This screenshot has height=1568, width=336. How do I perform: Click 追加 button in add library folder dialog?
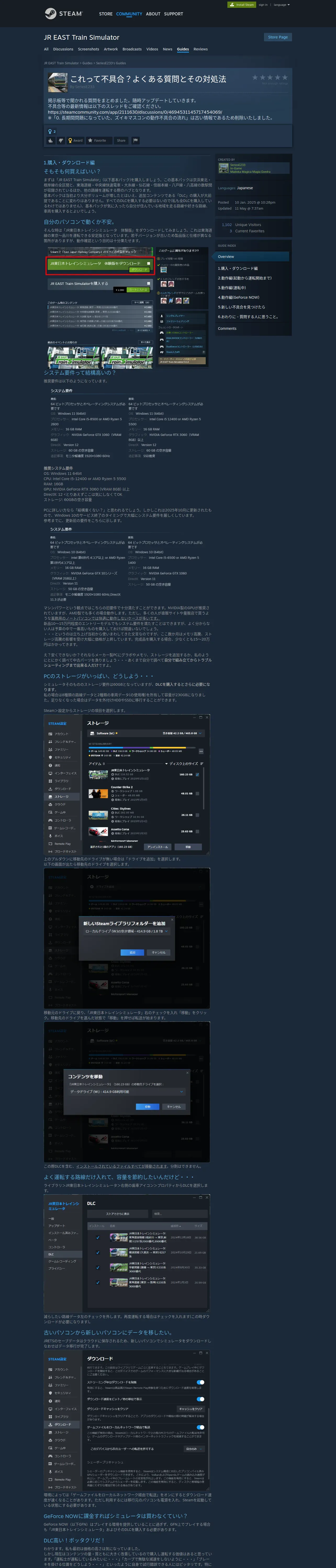click(132, 953)
